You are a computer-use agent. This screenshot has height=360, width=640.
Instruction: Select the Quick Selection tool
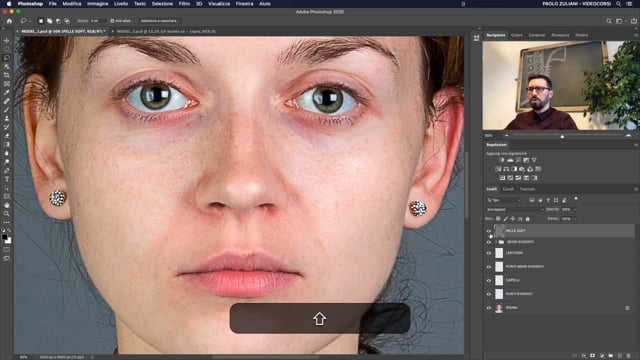7,66
